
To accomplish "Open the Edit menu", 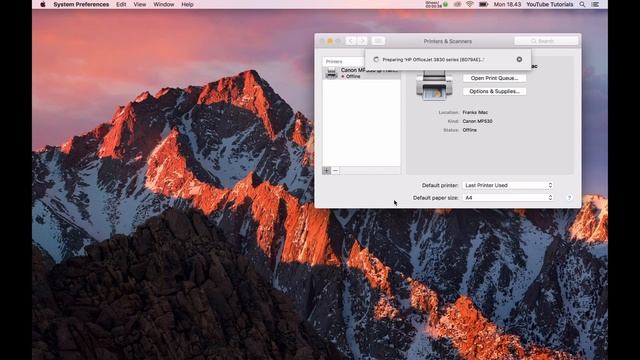I will coord(121,4).
